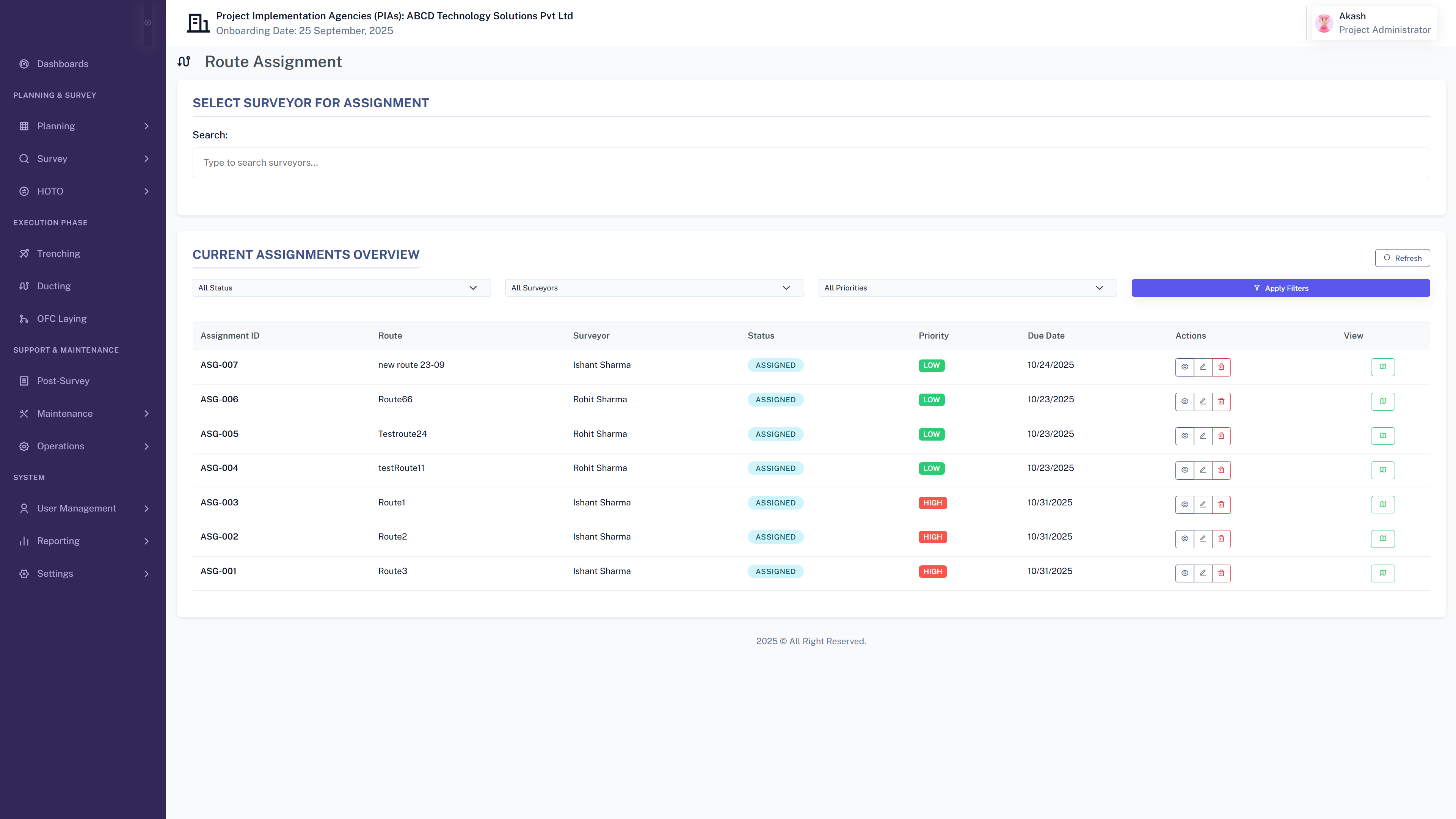Click the surveyor search input field
1456x819 pixels.
click(811, 163)
